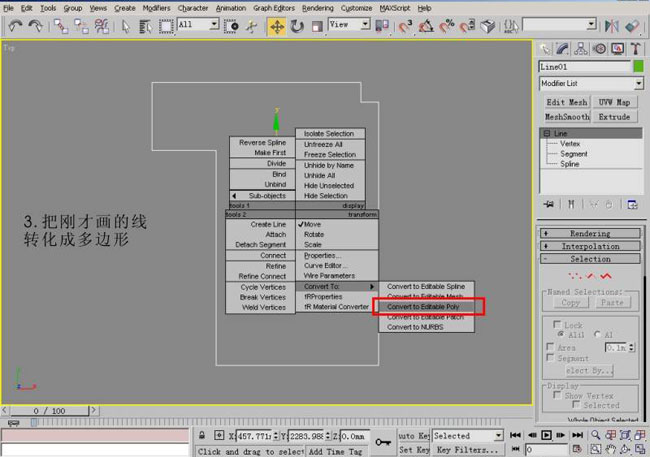650x457 pixels.
Task: Select the Bind to Space Warp tool
Action: (102, 26)
